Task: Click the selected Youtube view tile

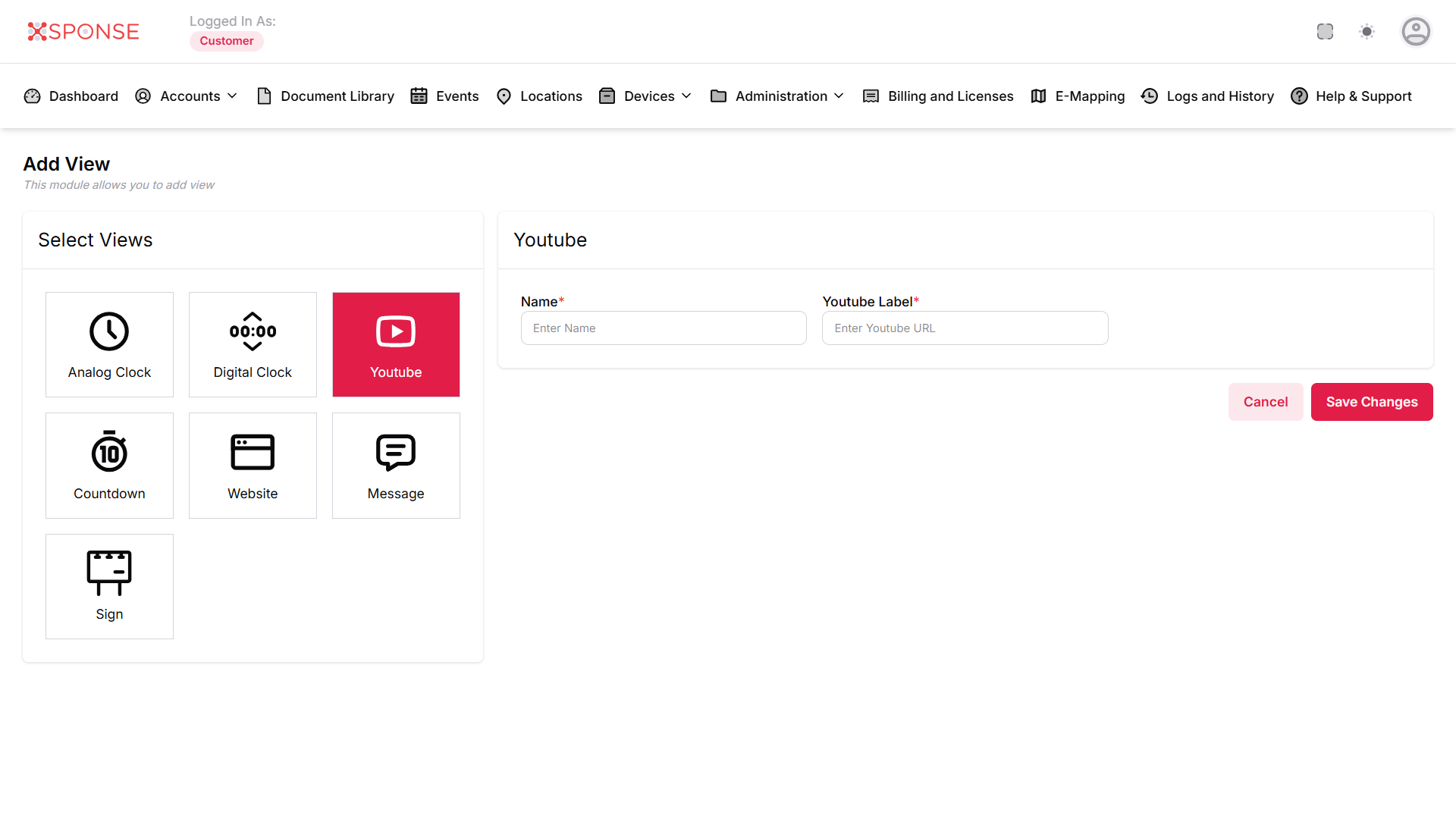Action: 396,344
